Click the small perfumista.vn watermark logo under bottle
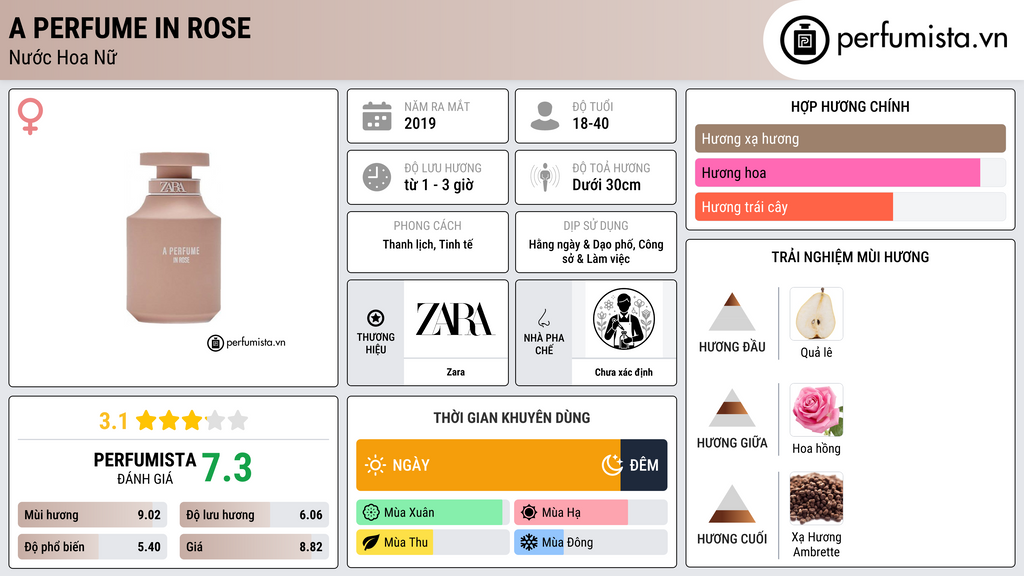This screenshot has width=1024, height=576. pyautogui.click(x=247, y=342)
